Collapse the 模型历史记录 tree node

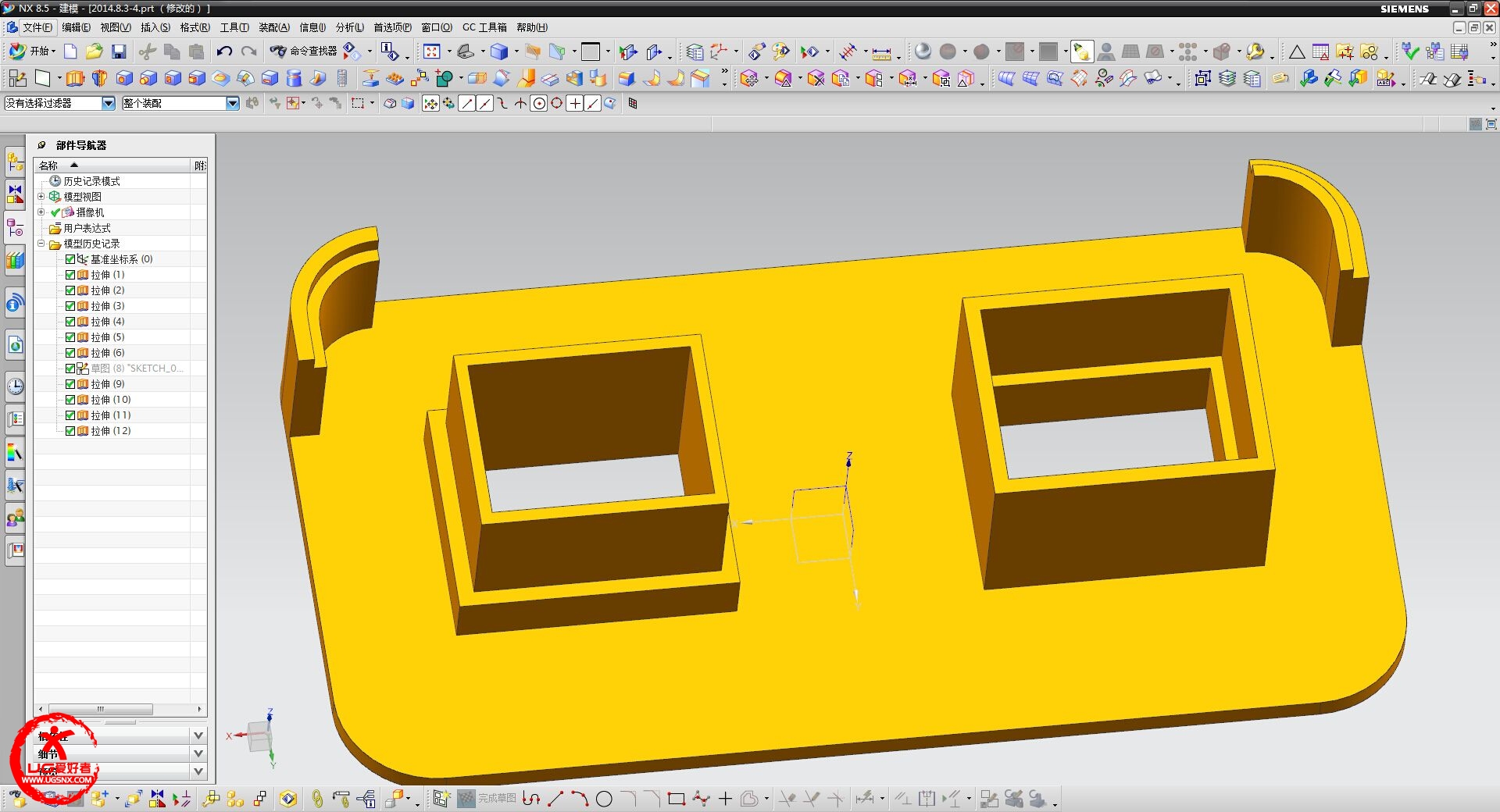(41, 244)
